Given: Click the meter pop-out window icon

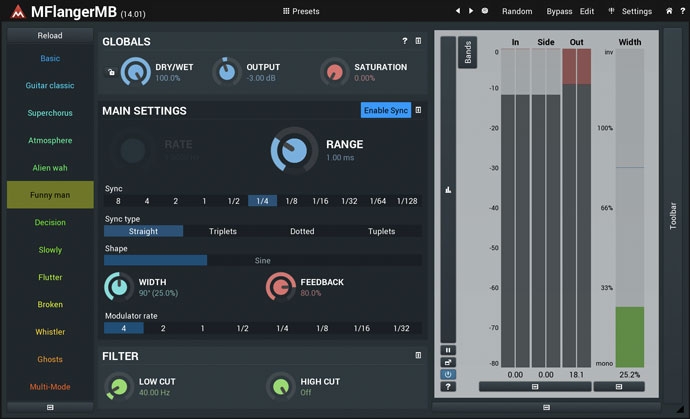Looking at the screenshot, I should pos(448,362).
